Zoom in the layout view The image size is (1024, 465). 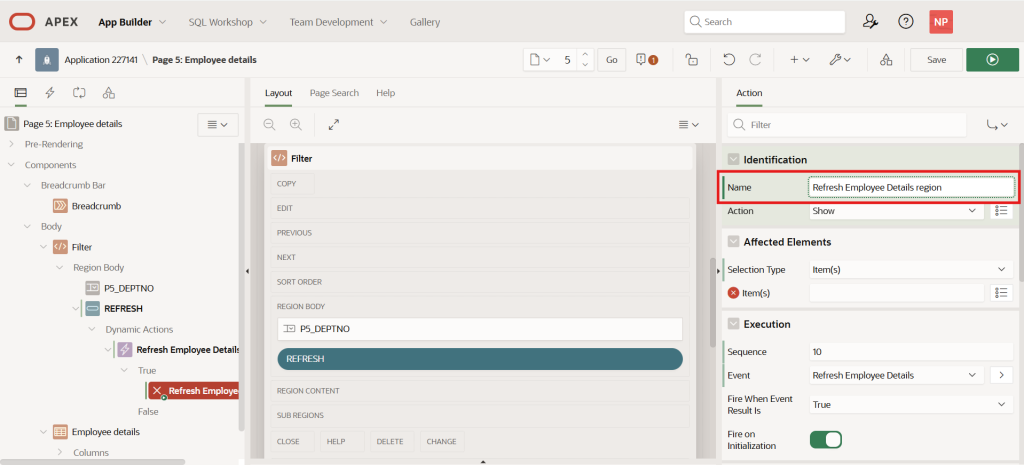pos(296,124)
